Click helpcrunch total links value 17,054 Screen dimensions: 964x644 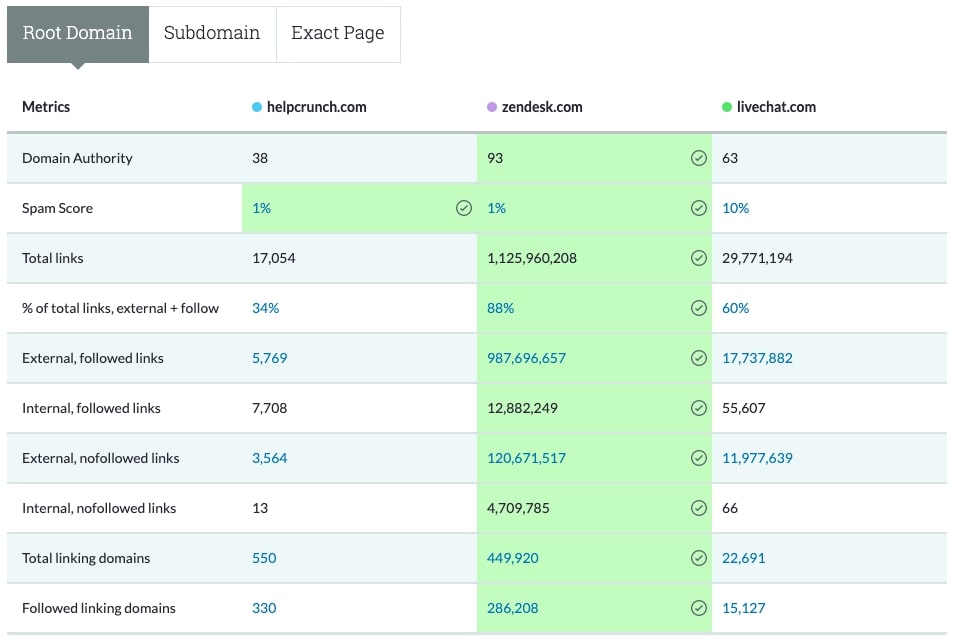(x=274, y=258)
